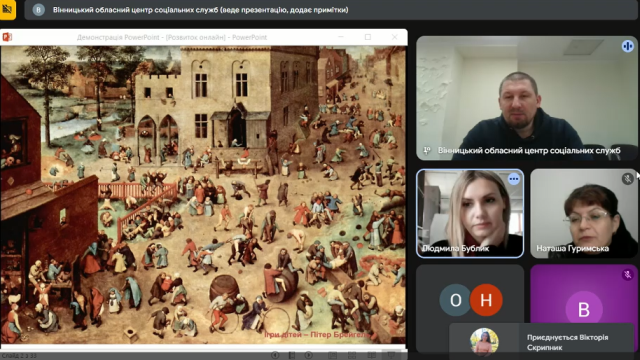The width and height of the screenshot is (640, 360).
Task: Switch to Slide Sorter view in status bar
Action: click(352, 356)
